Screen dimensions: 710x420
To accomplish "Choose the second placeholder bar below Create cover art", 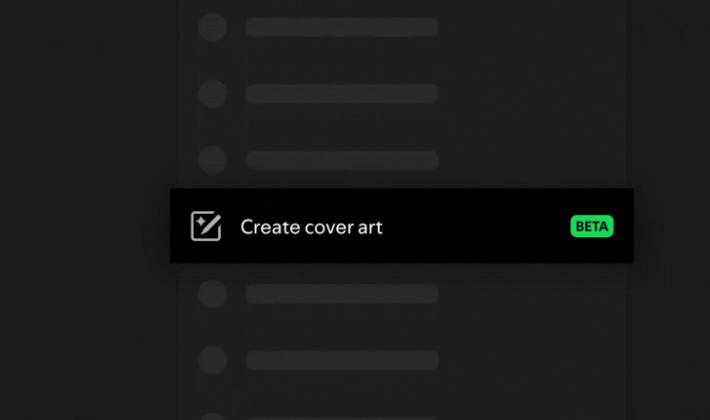I will (x=342, y=360).
